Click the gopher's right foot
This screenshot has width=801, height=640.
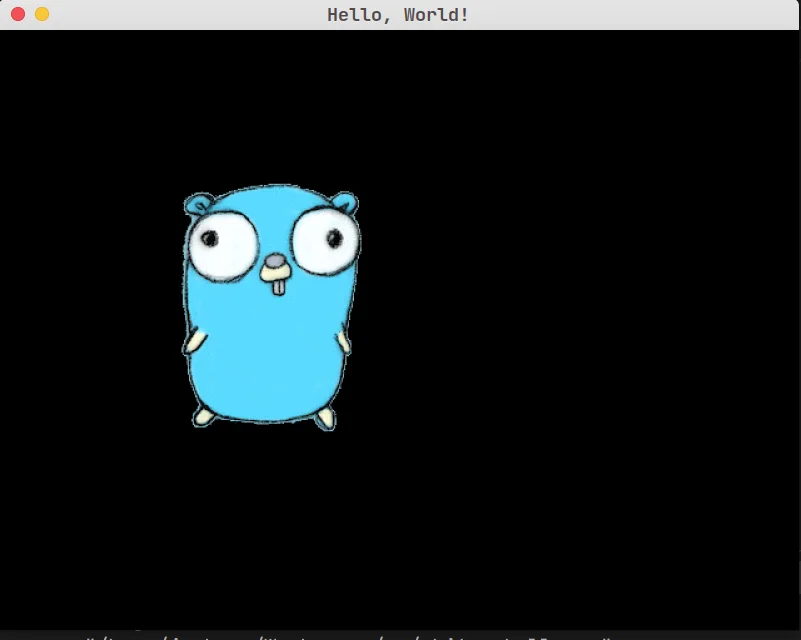click(326, 419)
